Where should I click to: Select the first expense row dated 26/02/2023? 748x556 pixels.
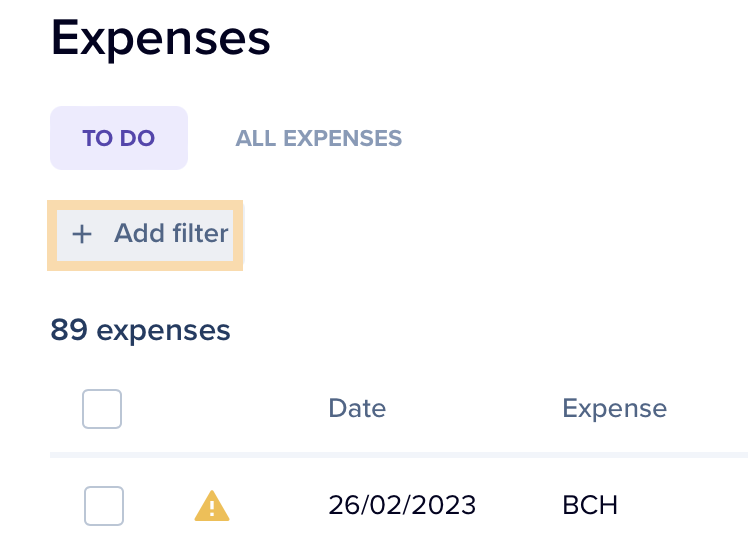pyautogui.click(x=399, y=506)
